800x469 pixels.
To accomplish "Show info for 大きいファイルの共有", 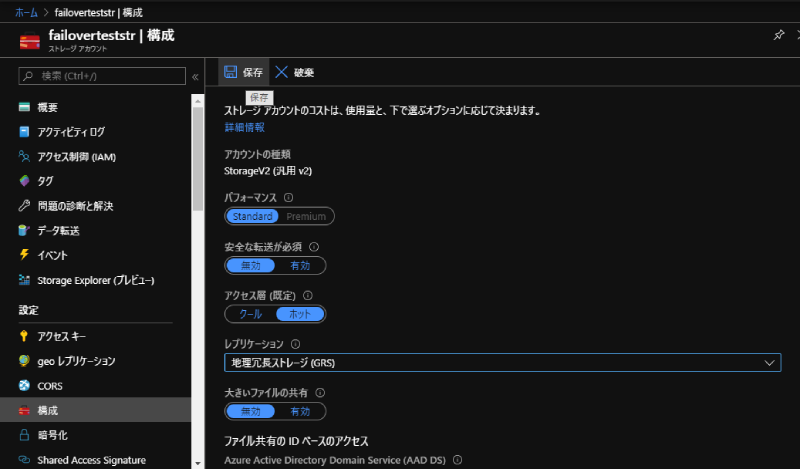I will pyautogui.click(x=320, y=393).
